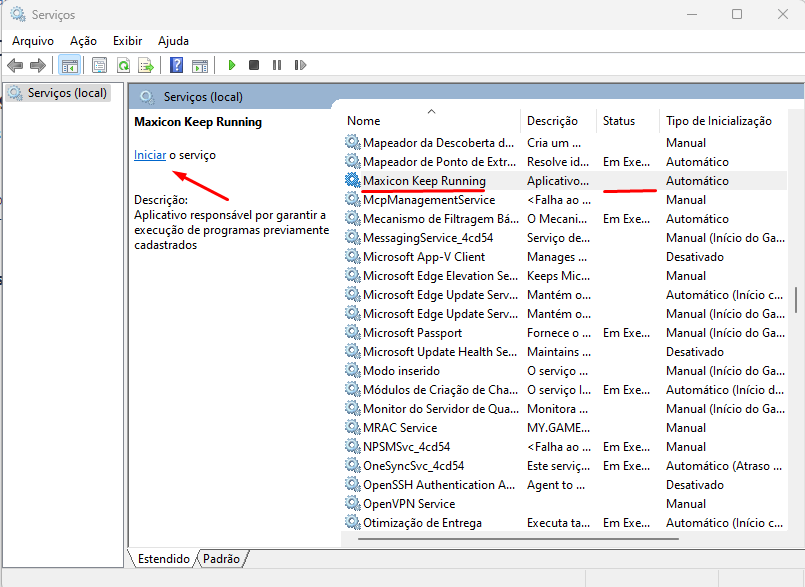Screen dimensions: 805x587
Task: Click the Stop Service square icon
Action: 254,65
